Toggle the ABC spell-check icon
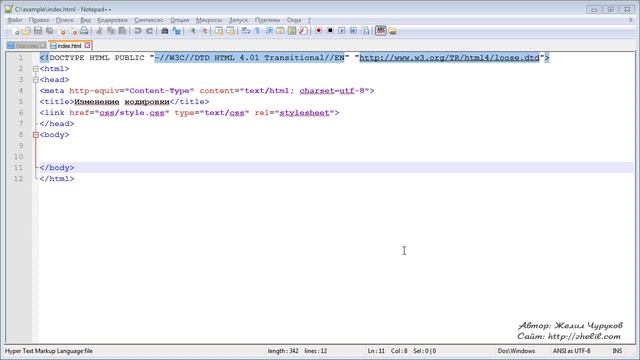 380,31
